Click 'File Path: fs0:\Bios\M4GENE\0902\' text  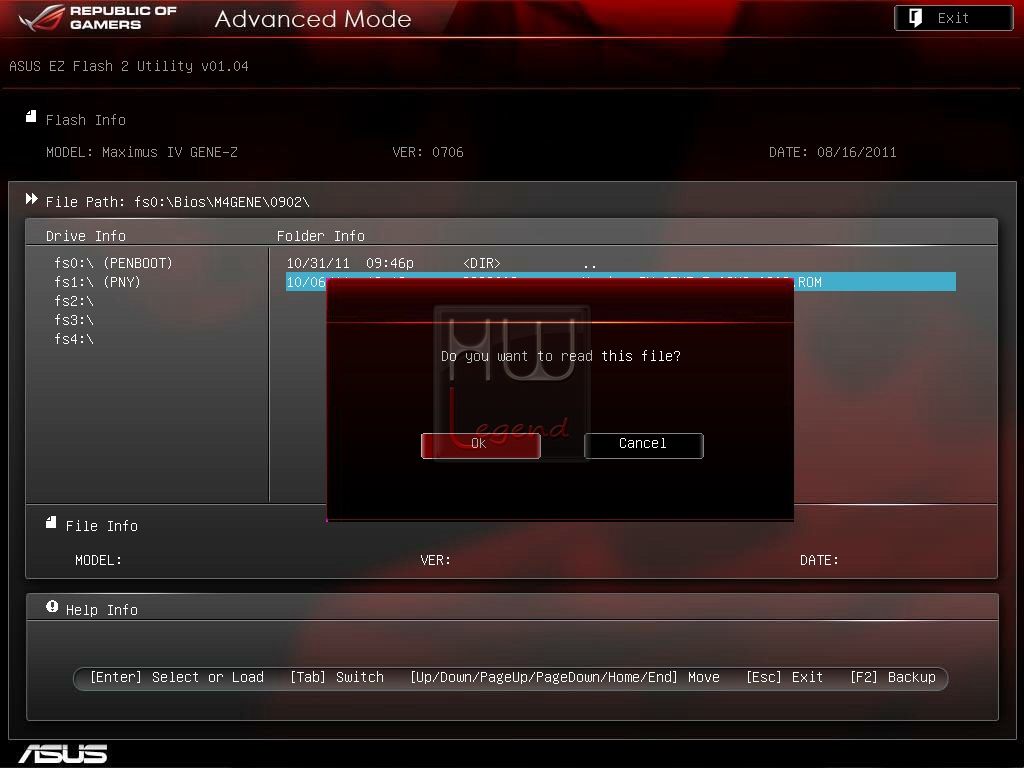[178, 202]
